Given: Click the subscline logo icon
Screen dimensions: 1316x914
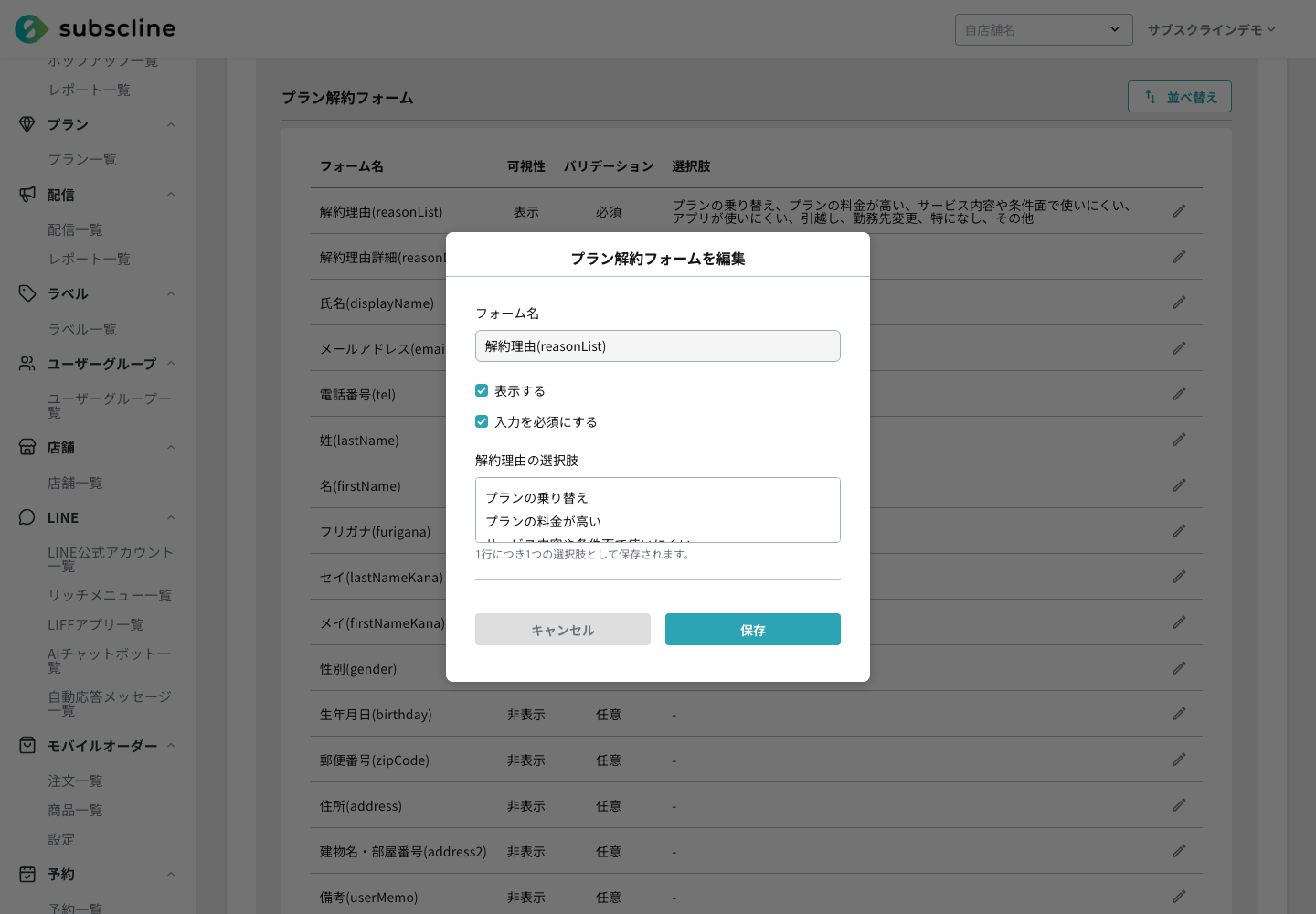Looking at the screenshot, I should [x=31, y=29].
